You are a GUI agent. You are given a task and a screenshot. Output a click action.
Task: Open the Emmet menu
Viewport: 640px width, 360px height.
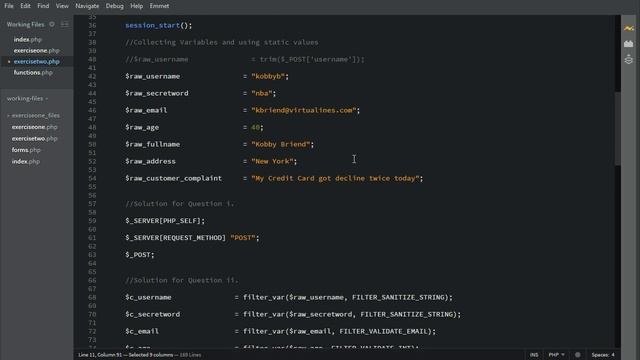coord(159,6)
